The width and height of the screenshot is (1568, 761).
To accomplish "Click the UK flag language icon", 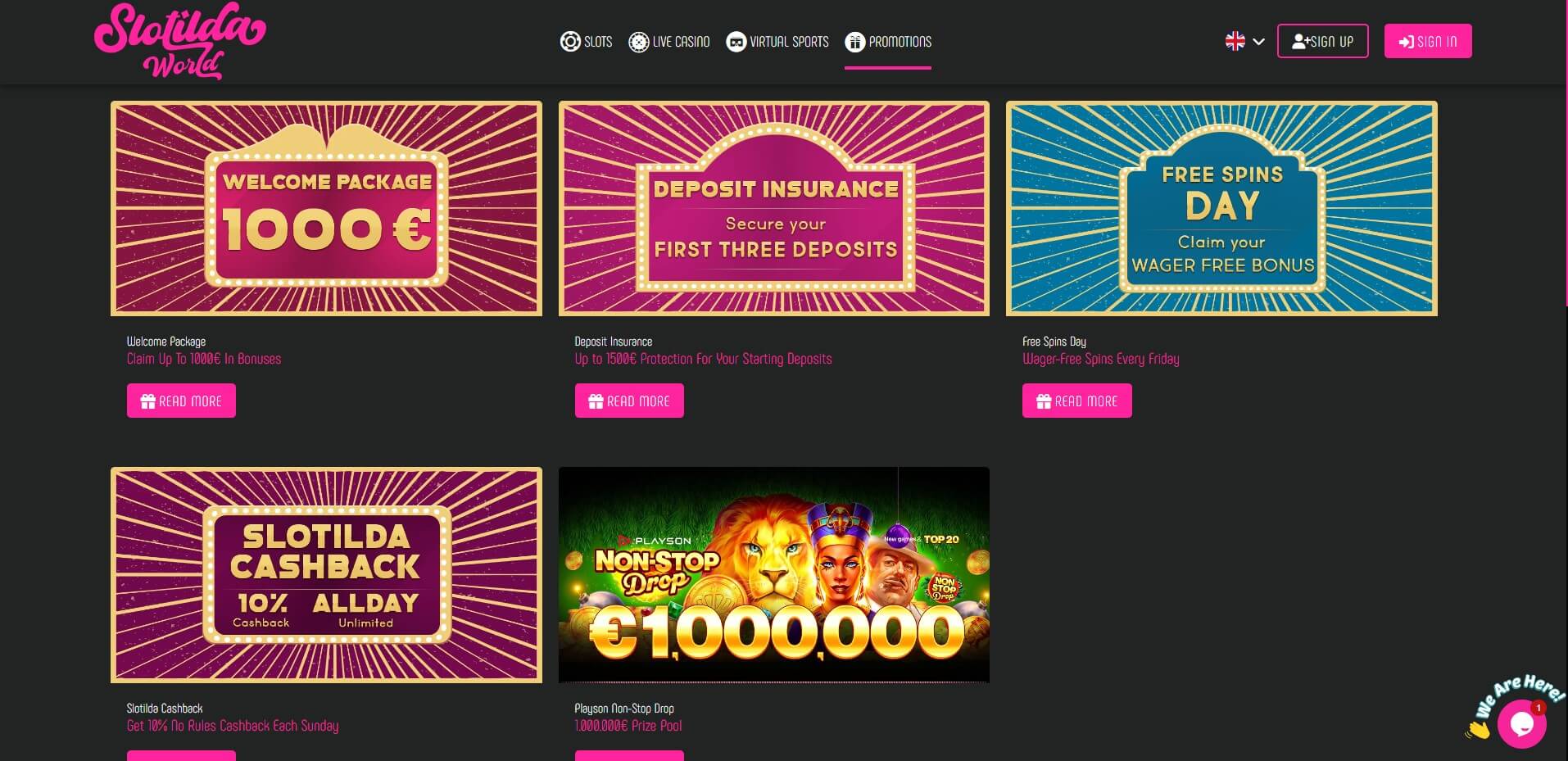I will pos(1235,41).
